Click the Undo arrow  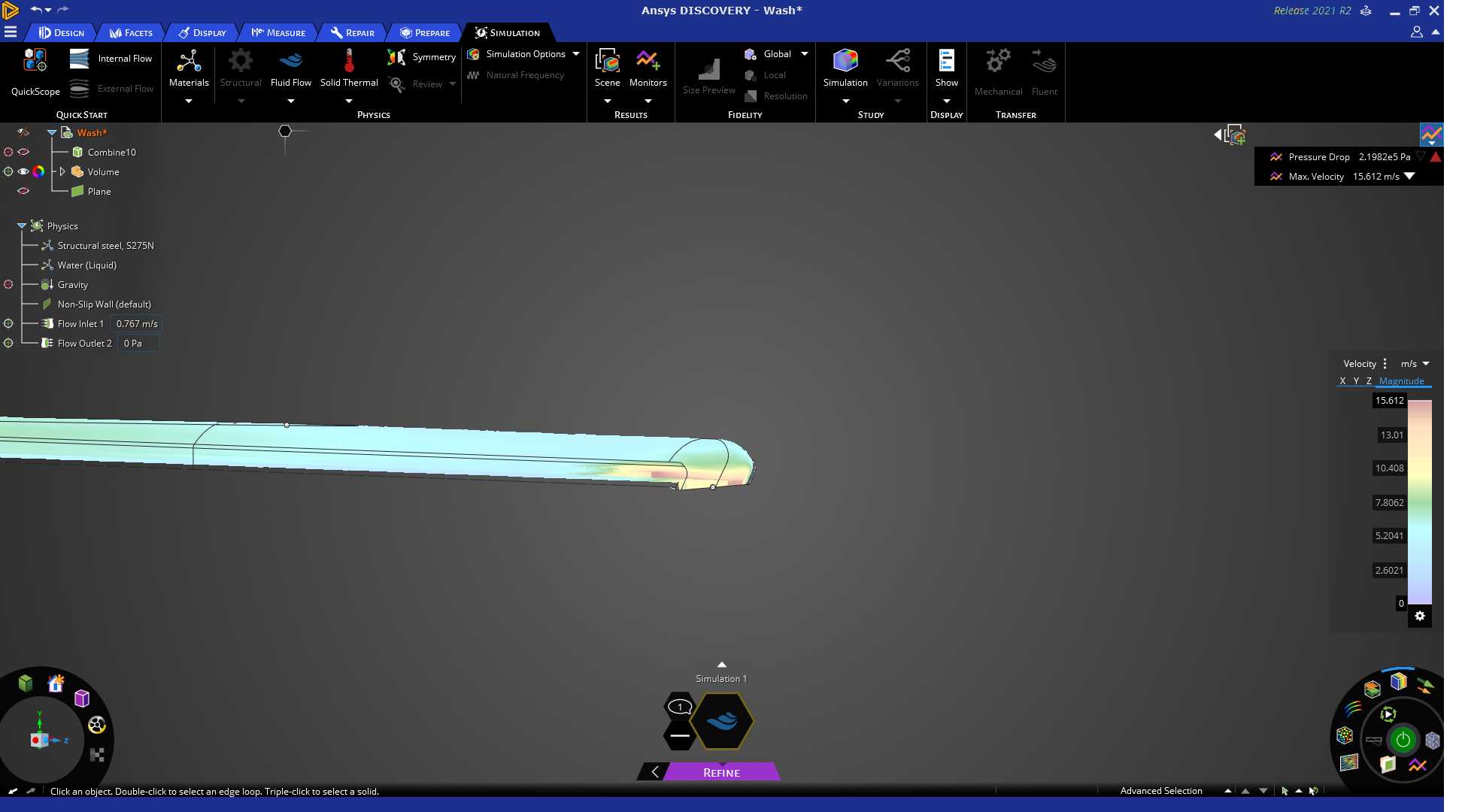coord(35,10)
